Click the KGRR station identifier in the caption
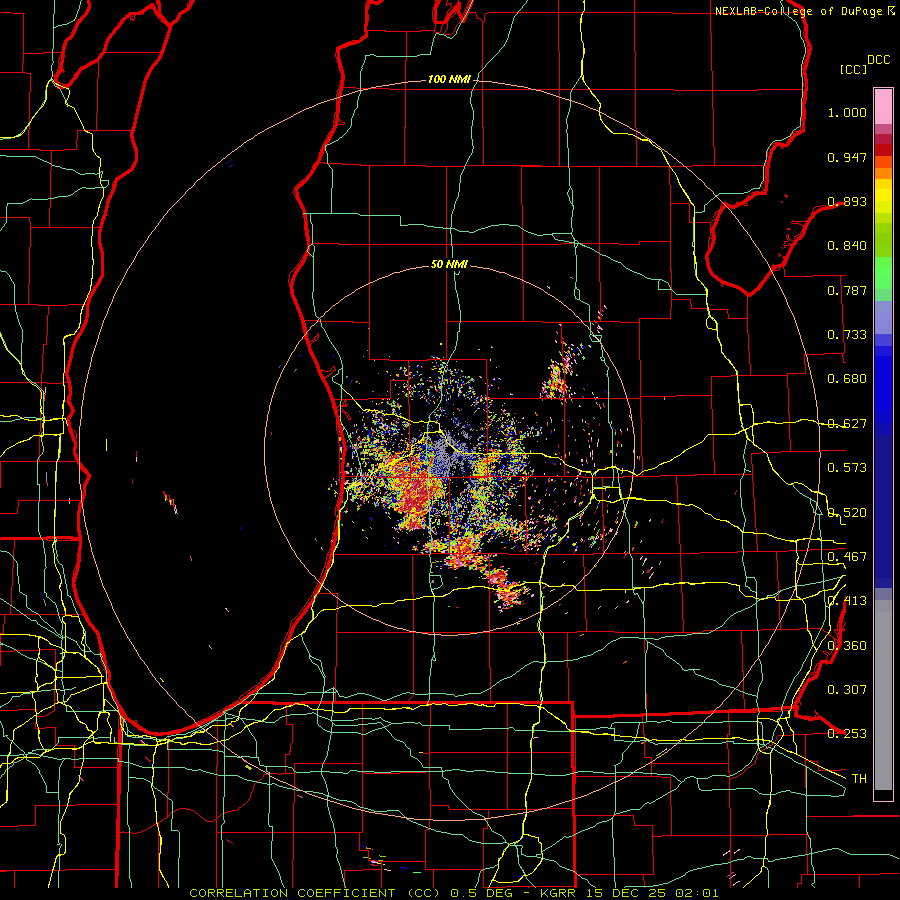 click(558, 893)
